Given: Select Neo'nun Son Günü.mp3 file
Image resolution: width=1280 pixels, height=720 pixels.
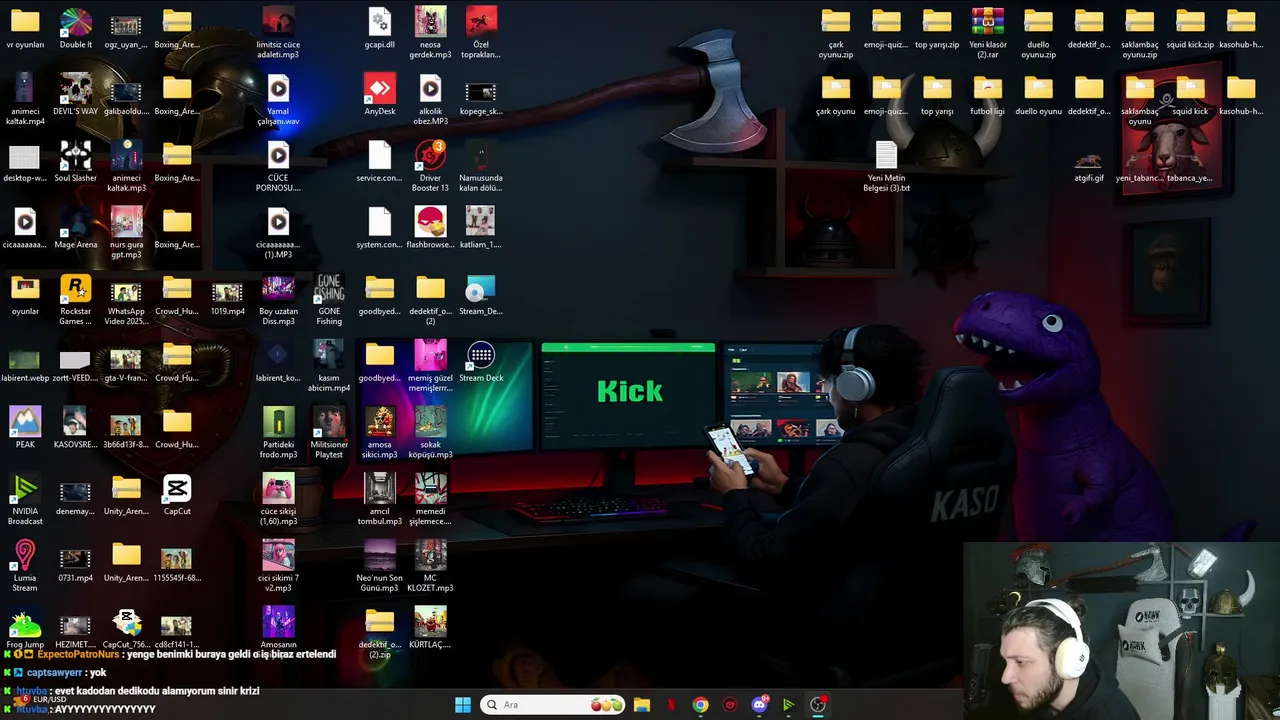Looking at the screenshot, I should pyautogui.click(x=380, y=567).
